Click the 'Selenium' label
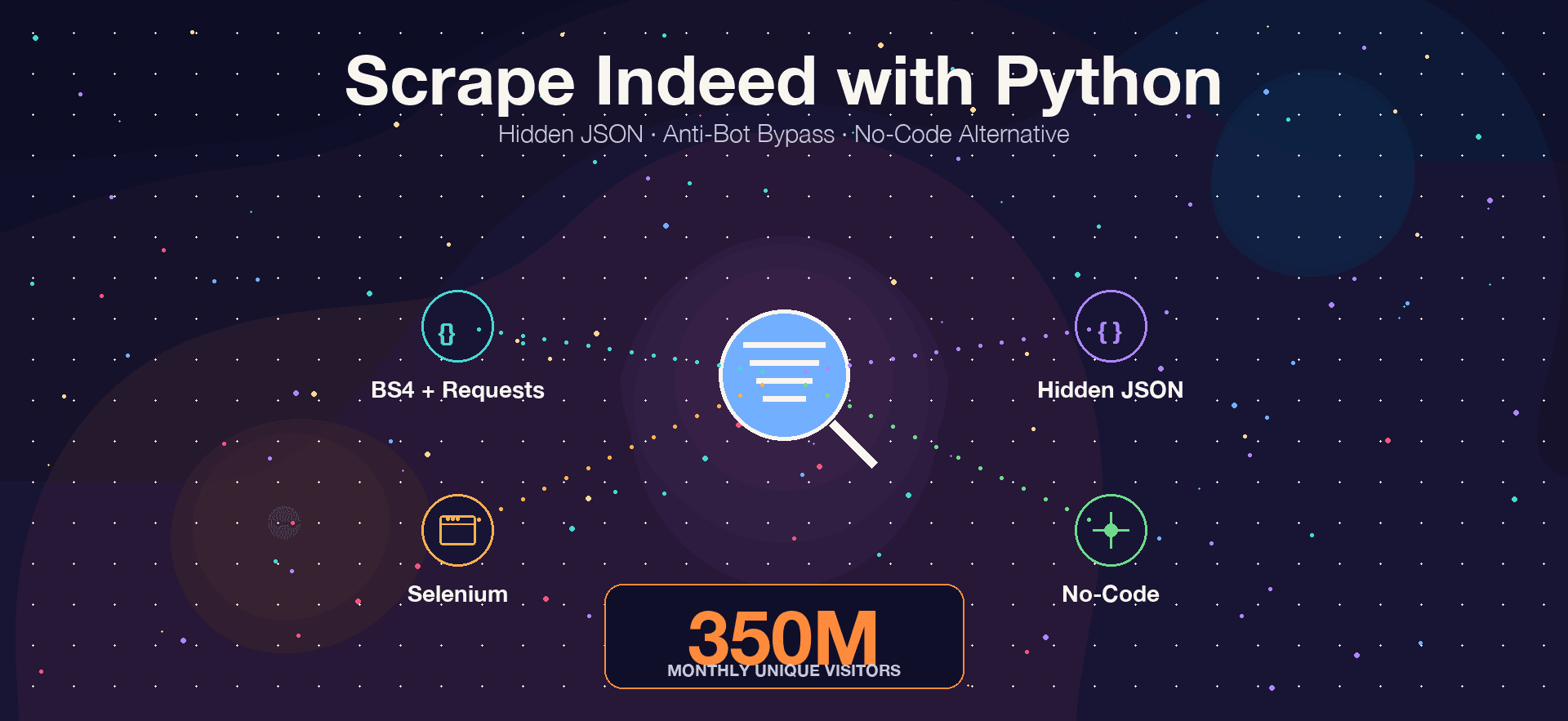Viewport: 1568px width, 721px height. click(x=457, y=594)
